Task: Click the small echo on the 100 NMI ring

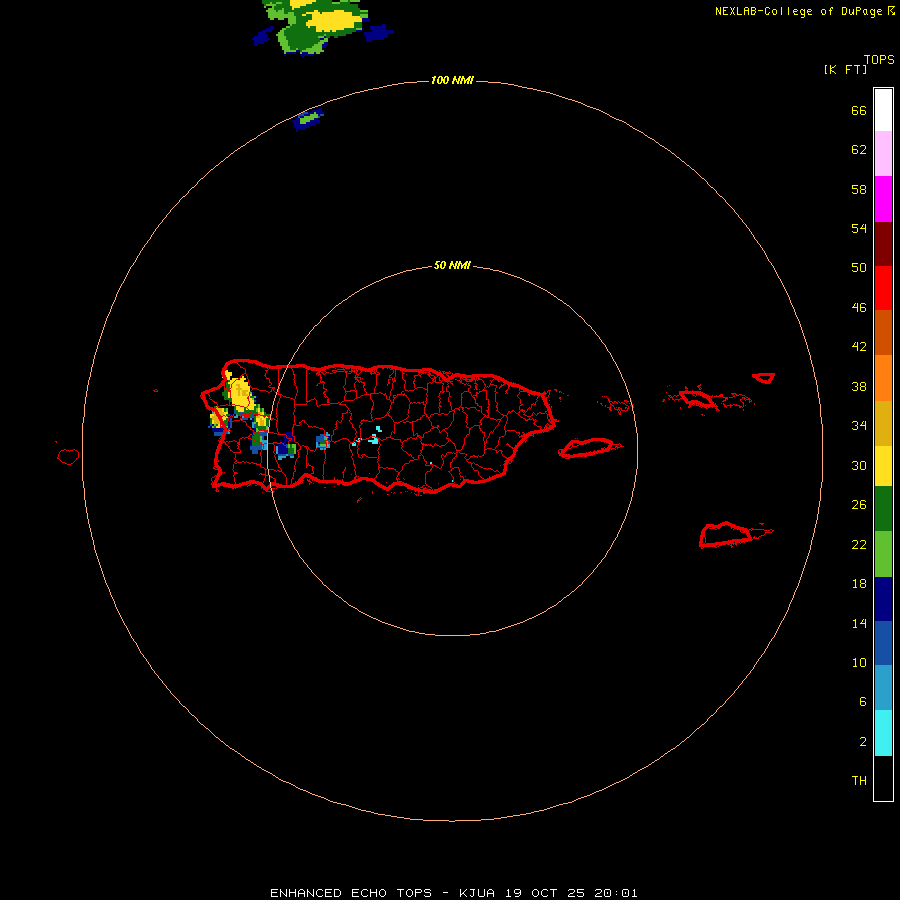Action: point(309,119)
